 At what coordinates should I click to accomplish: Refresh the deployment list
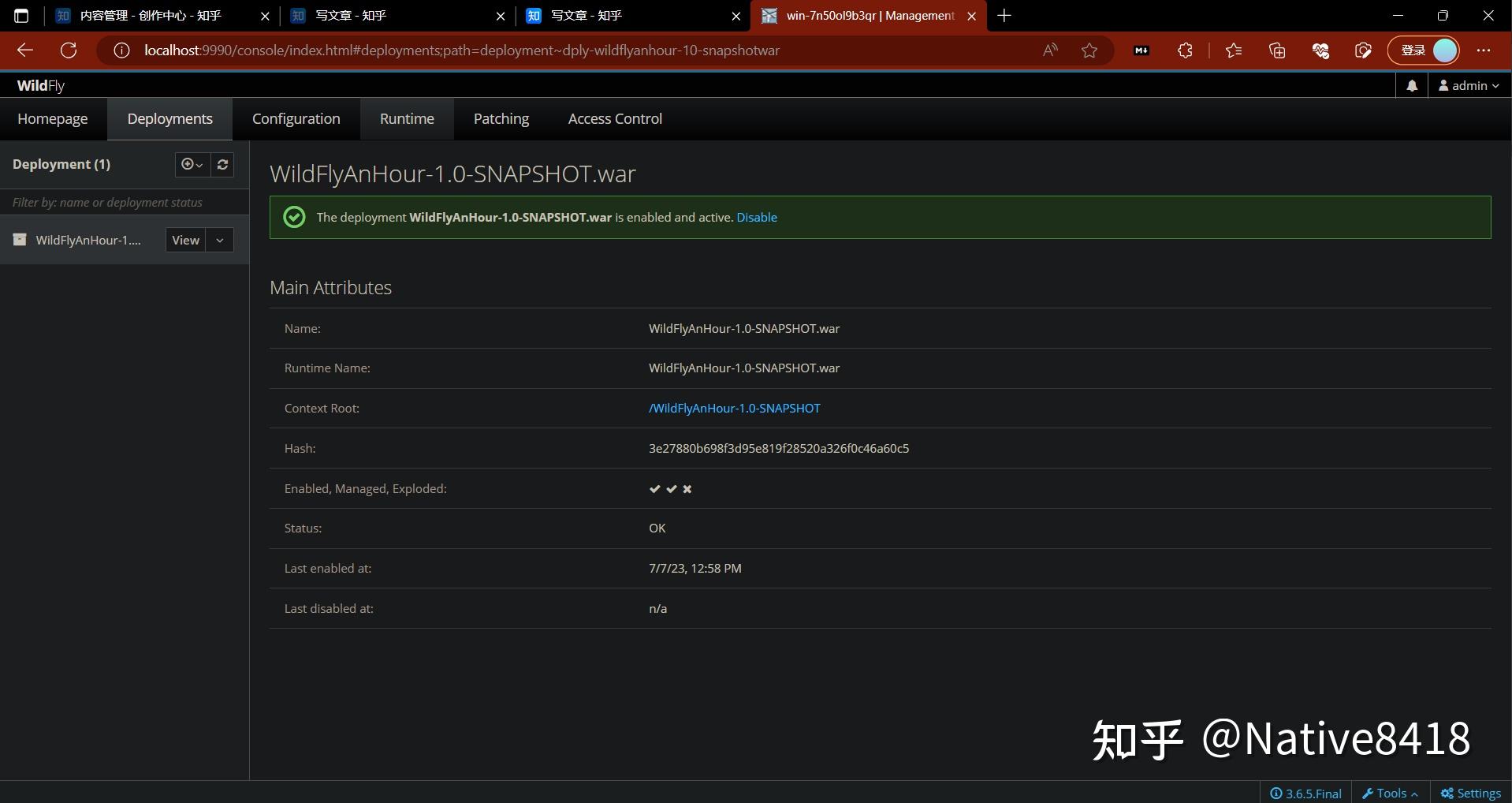click(223, 164)
